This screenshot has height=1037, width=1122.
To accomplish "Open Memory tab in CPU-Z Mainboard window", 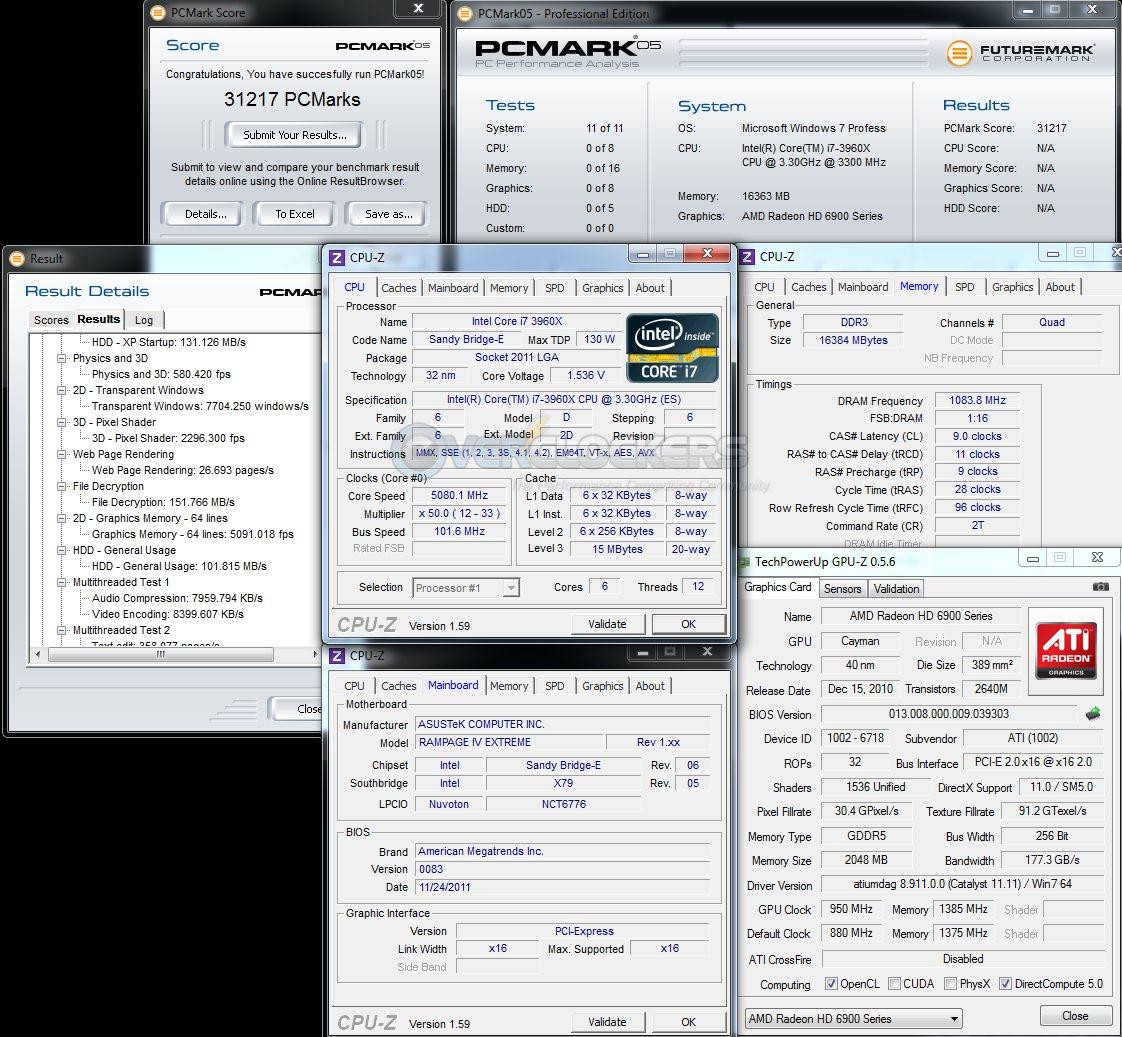I will 509,686.
